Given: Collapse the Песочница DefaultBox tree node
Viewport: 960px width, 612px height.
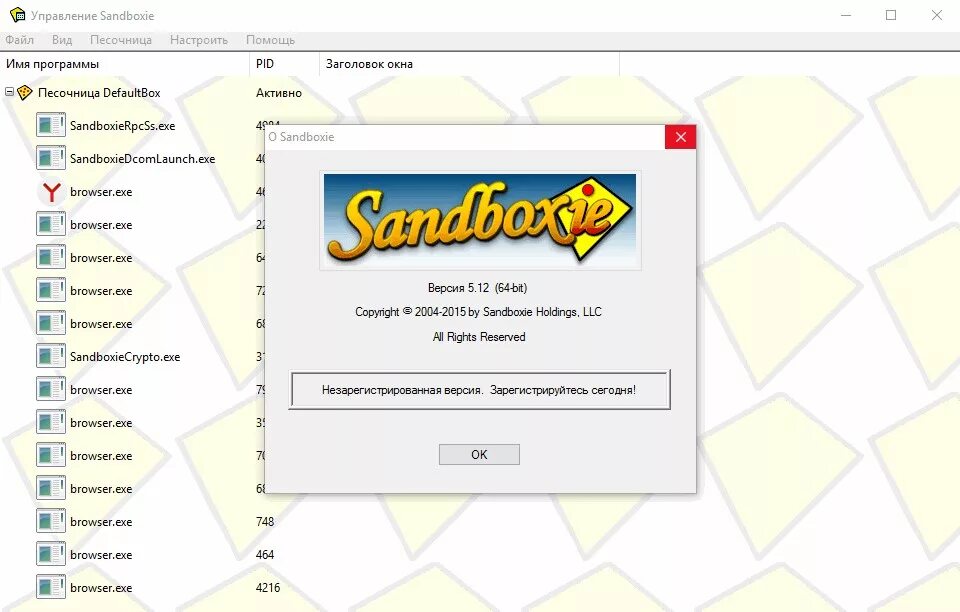Looking at the screenshot, I should (9, 92).
